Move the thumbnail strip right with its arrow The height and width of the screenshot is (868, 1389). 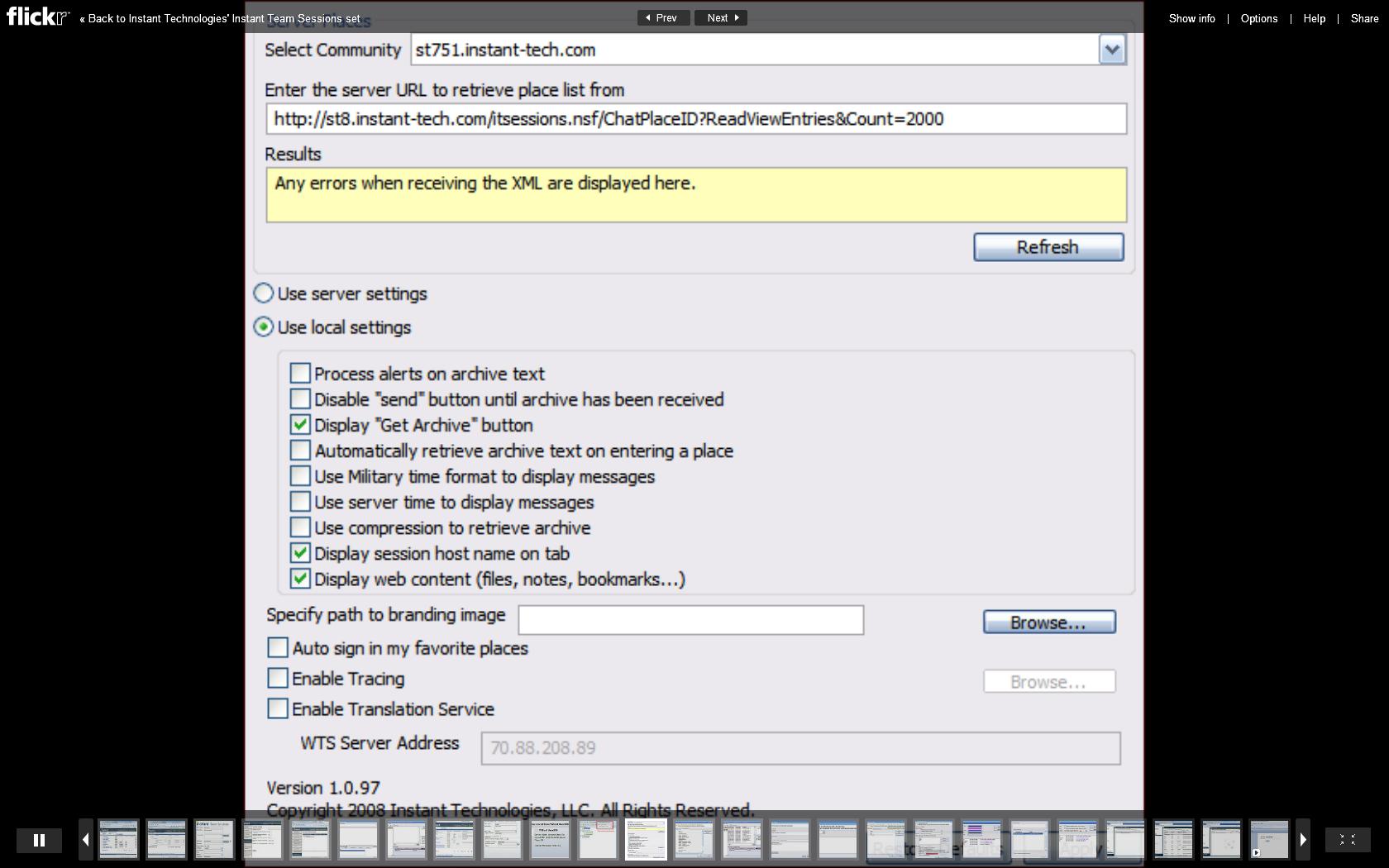point(1303,840)
